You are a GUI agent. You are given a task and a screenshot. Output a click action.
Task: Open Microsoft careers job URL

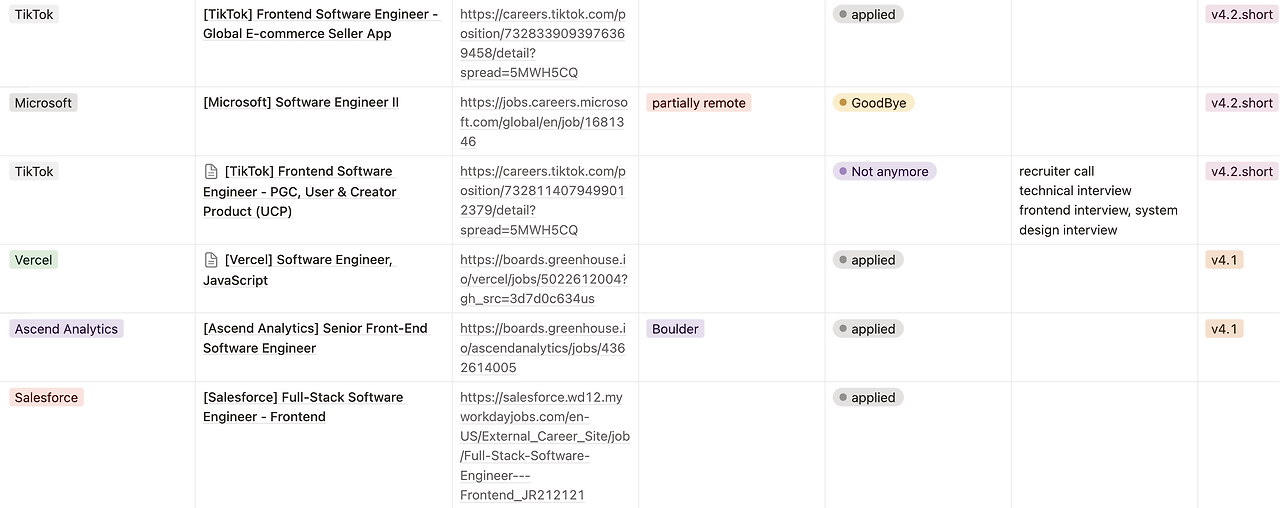coord(543,122)
